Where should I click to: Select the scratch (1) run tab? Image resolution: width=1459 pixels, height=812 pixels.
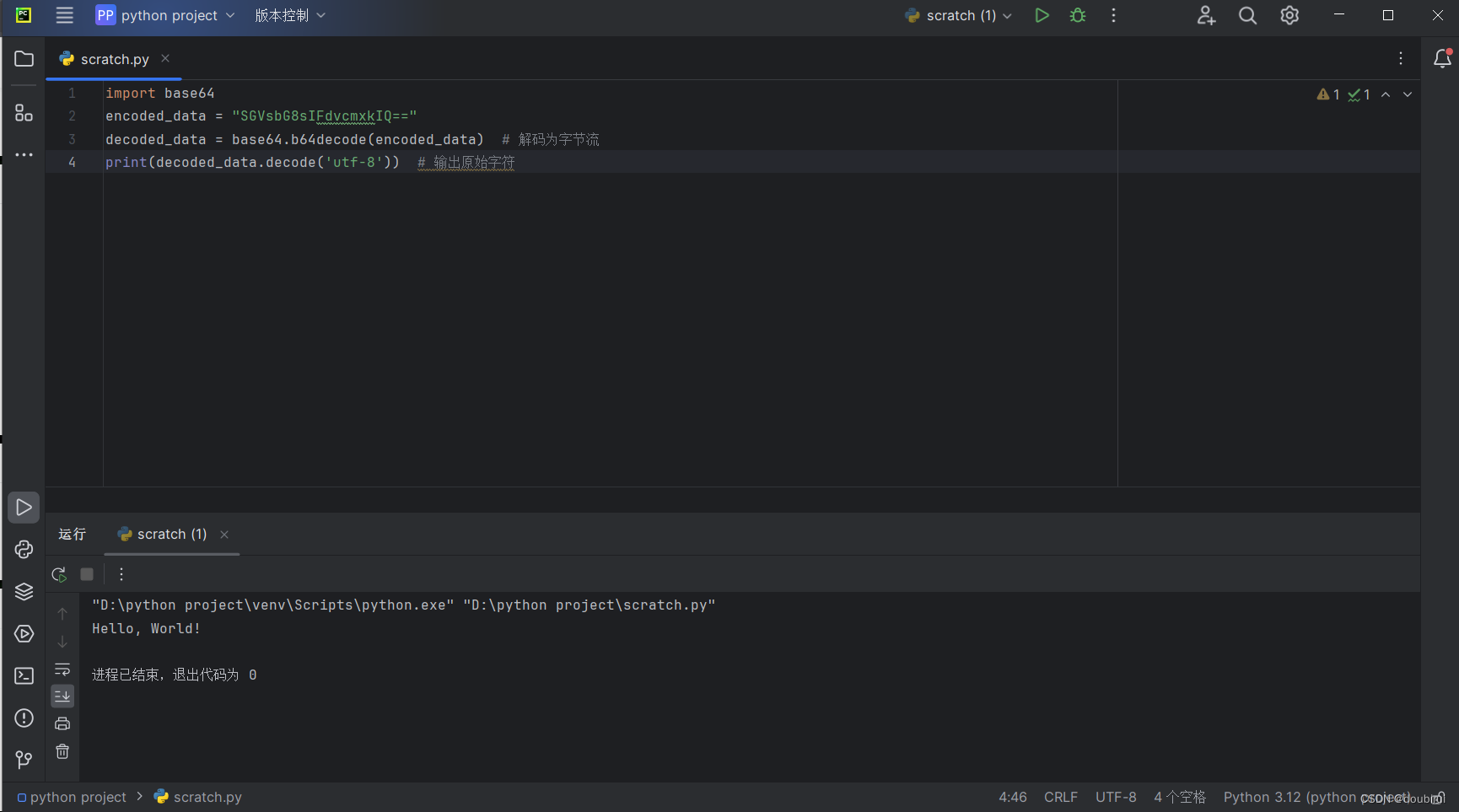[x=171, y=535]
